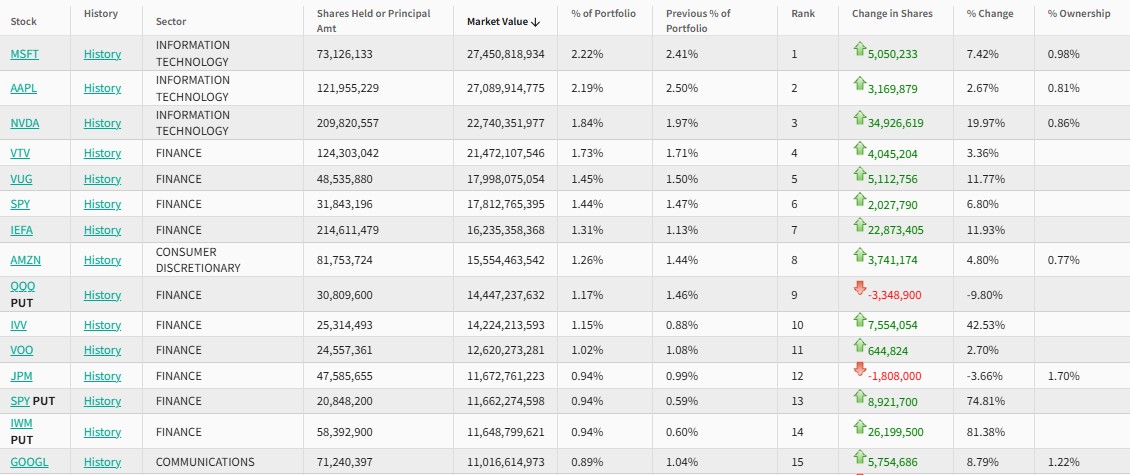Open the MSFT stock ticker link
1130x475 pixels.
(24, 54)
